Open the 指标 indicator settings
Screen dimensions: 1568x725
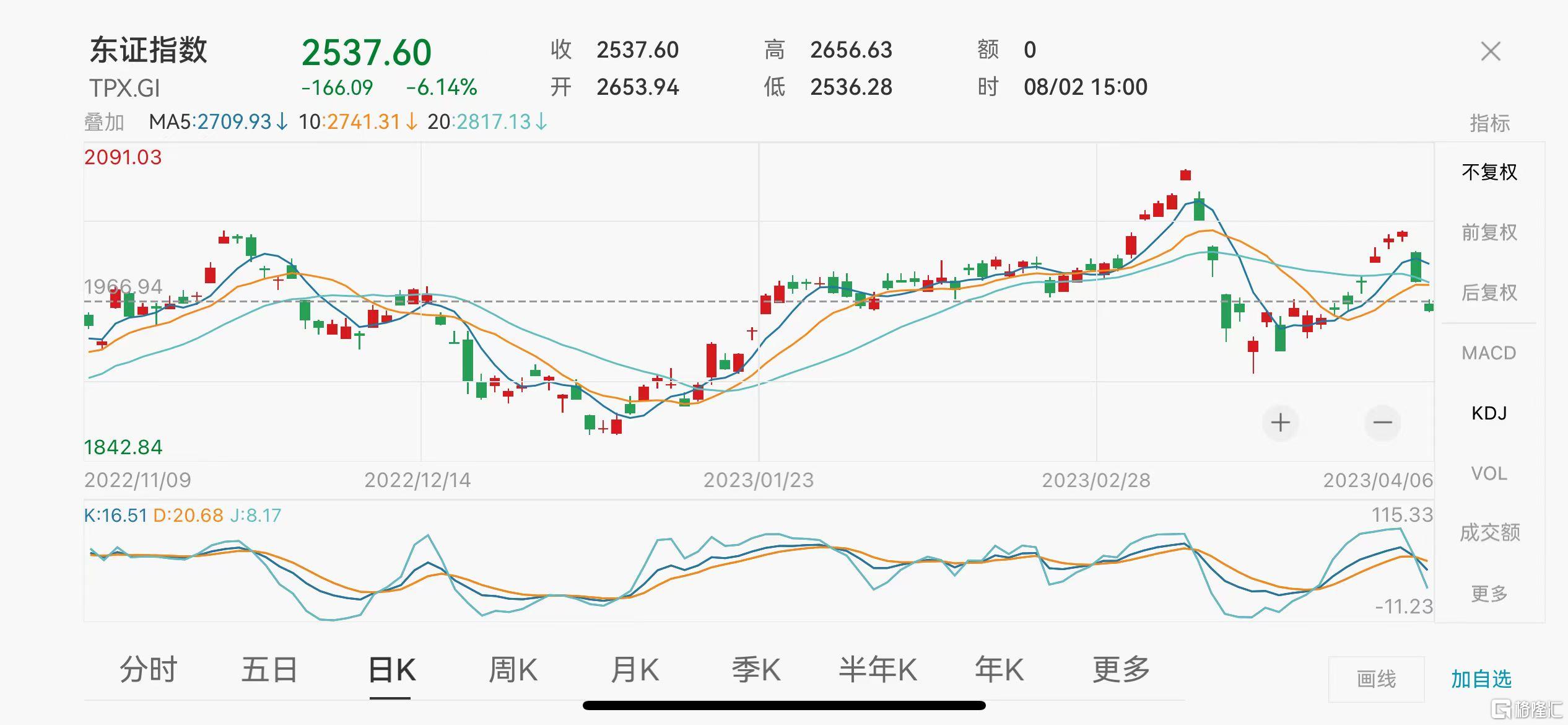pos(1489,123)
